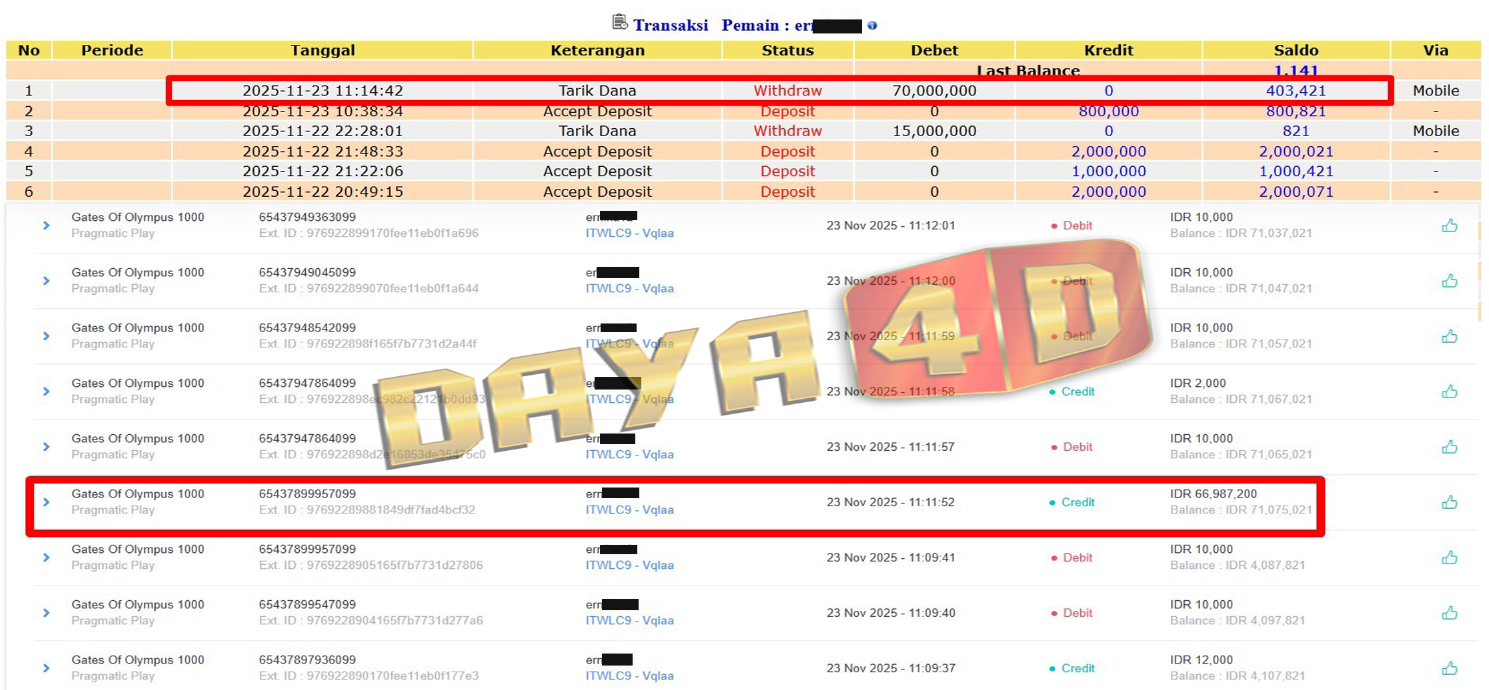
Task: Click the info icon beside the player name
Action: click(872, 26)
